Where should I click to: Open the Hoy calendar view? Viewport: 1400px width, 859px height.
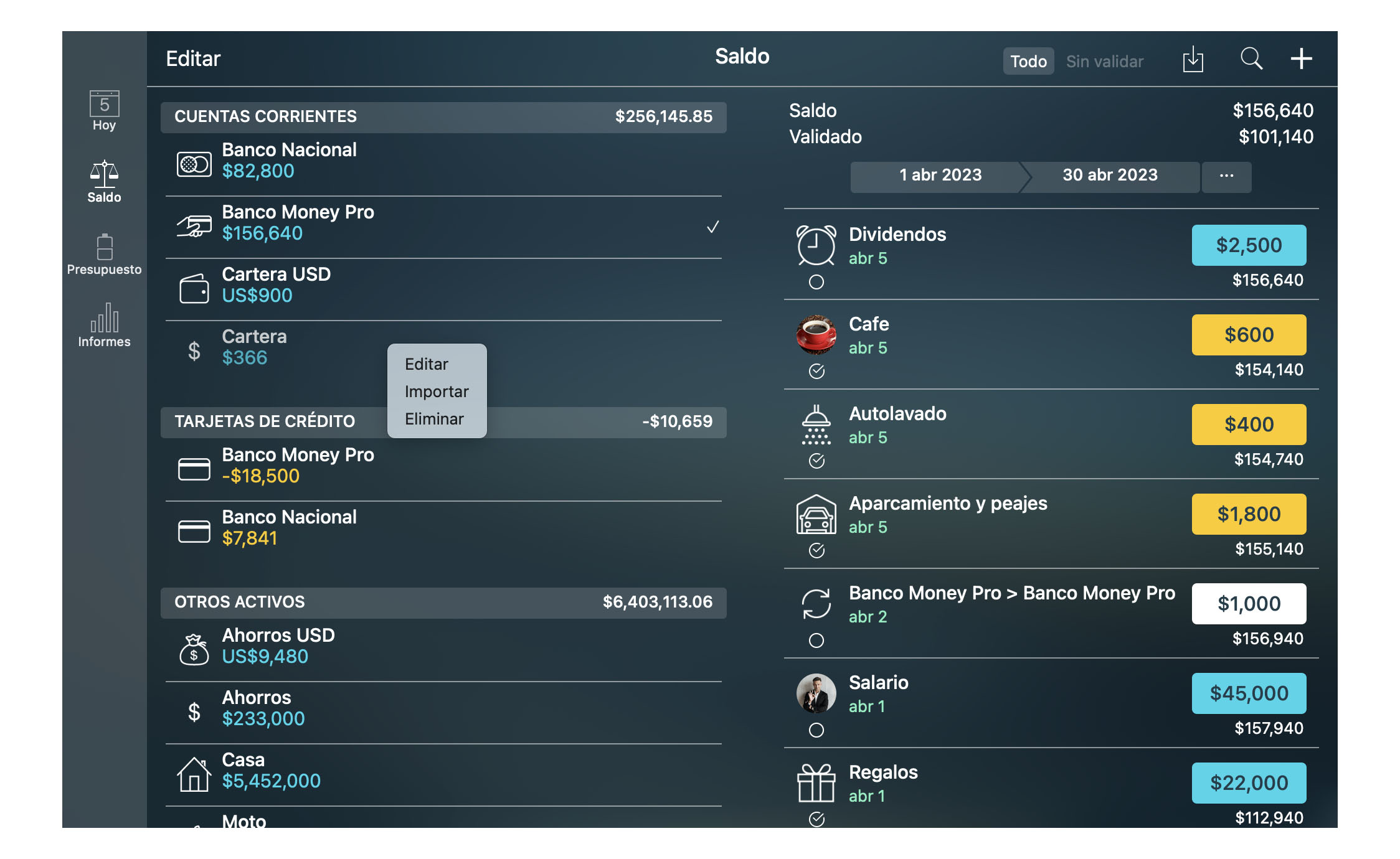104,111
